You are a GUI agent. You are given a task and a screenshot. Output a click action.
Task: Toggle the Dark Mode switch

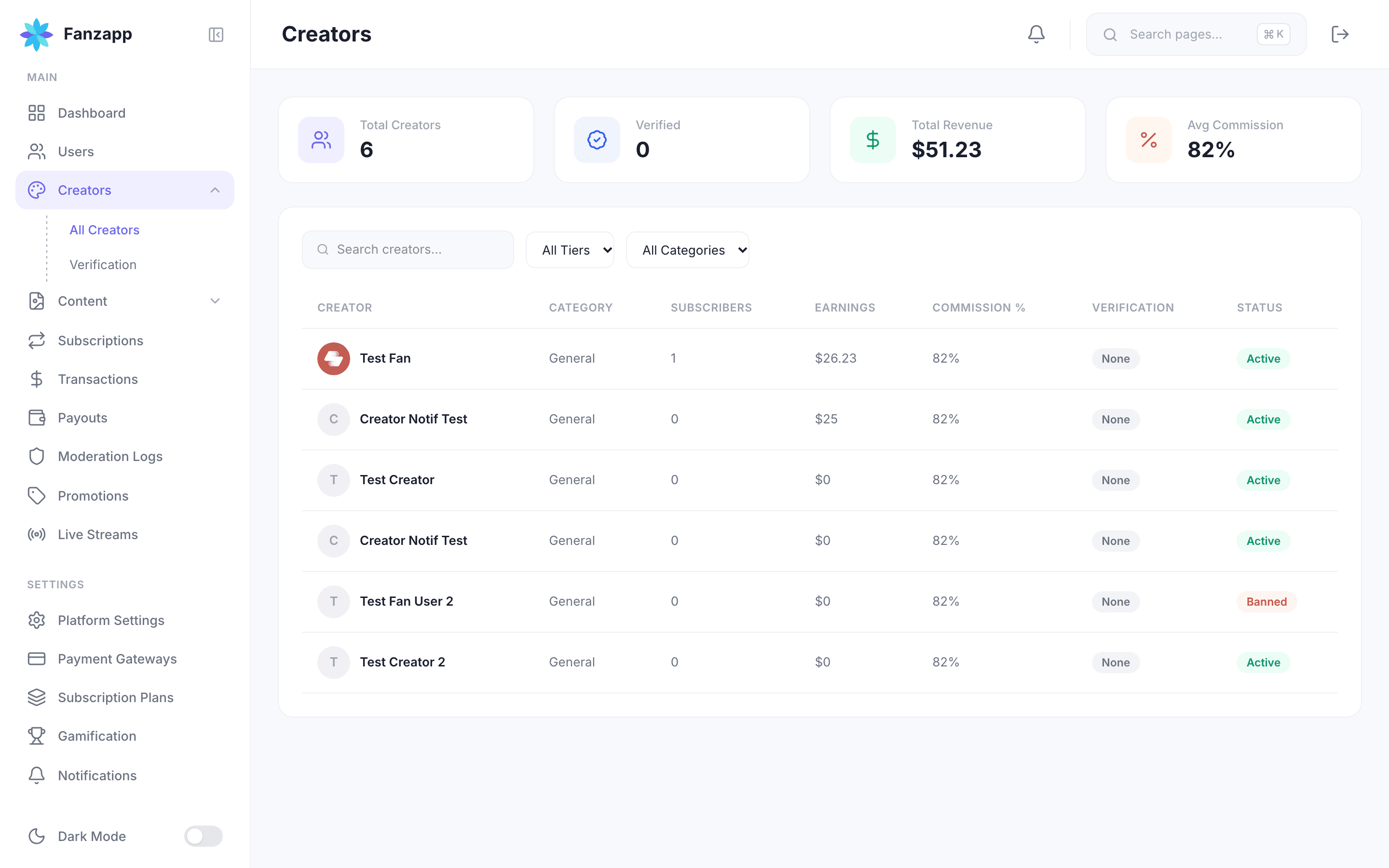(203, 836)
